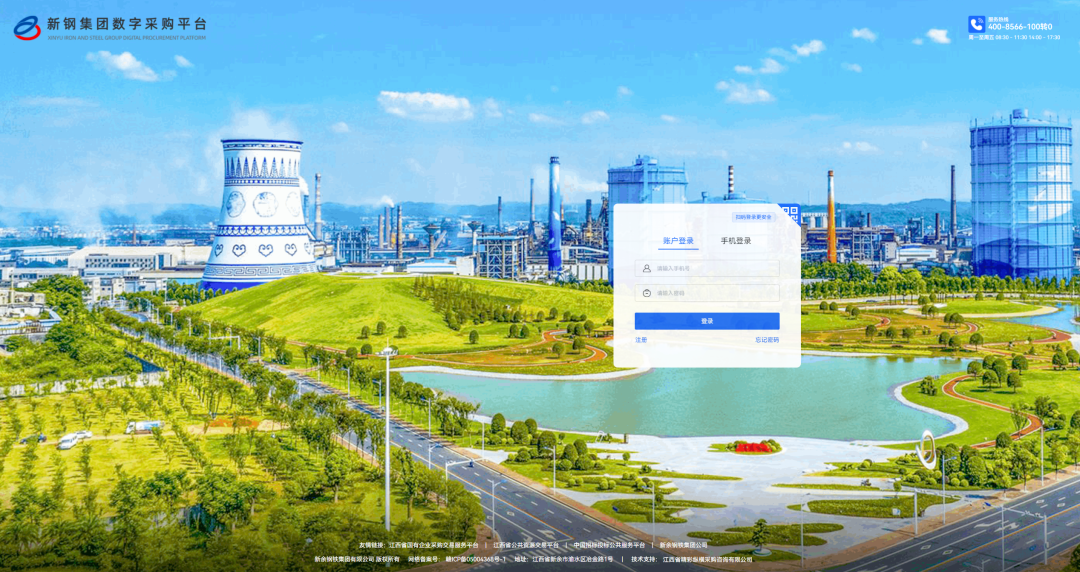
Task: Click the lock icon in password field
Action: [647, 293]
